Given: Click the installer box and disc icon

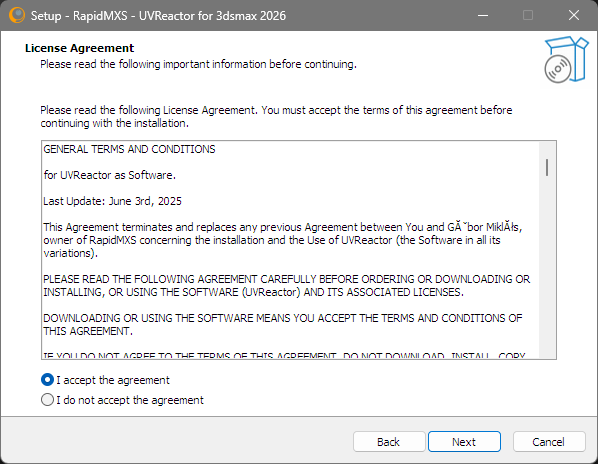Looking at the screenshot, I should click(566, 59).
